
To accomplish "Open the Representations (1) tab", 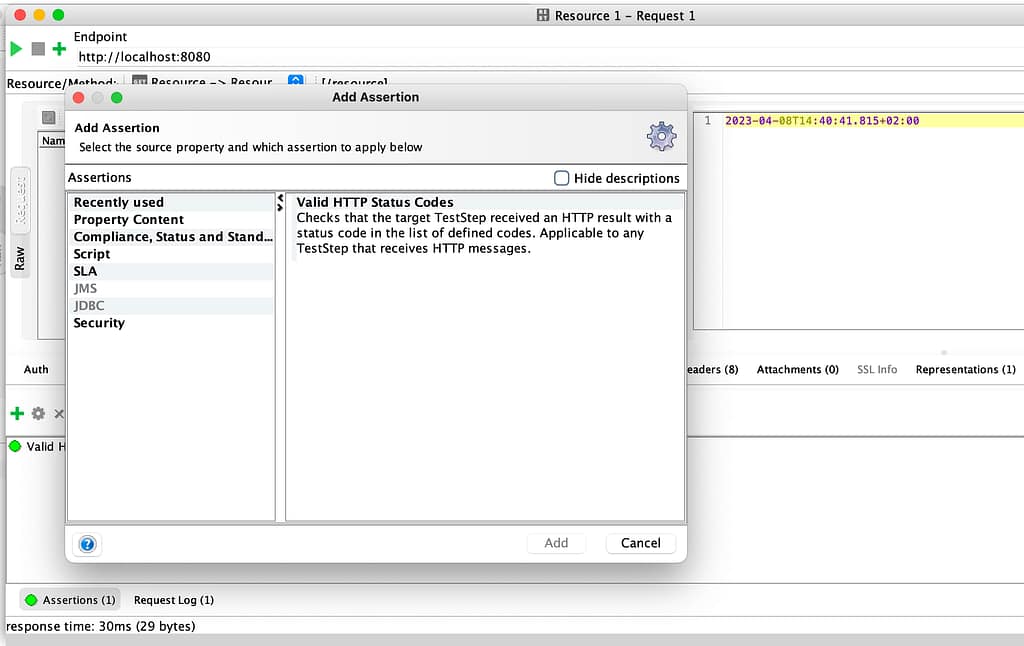I will 963,369.
